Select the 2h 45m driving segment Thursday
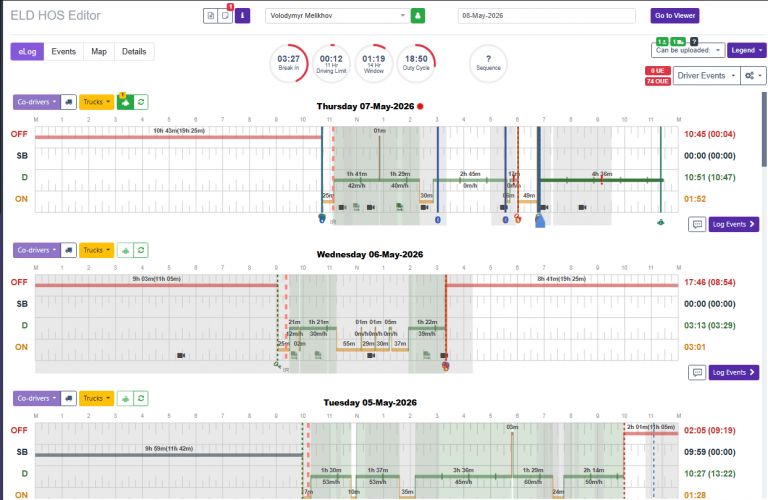 pyautogui.click(x=470, y=180)
